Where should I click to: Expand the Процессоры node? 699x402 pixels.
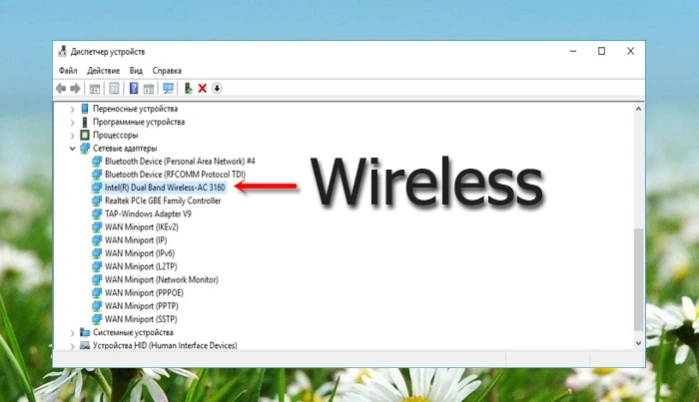click(72, 135)
